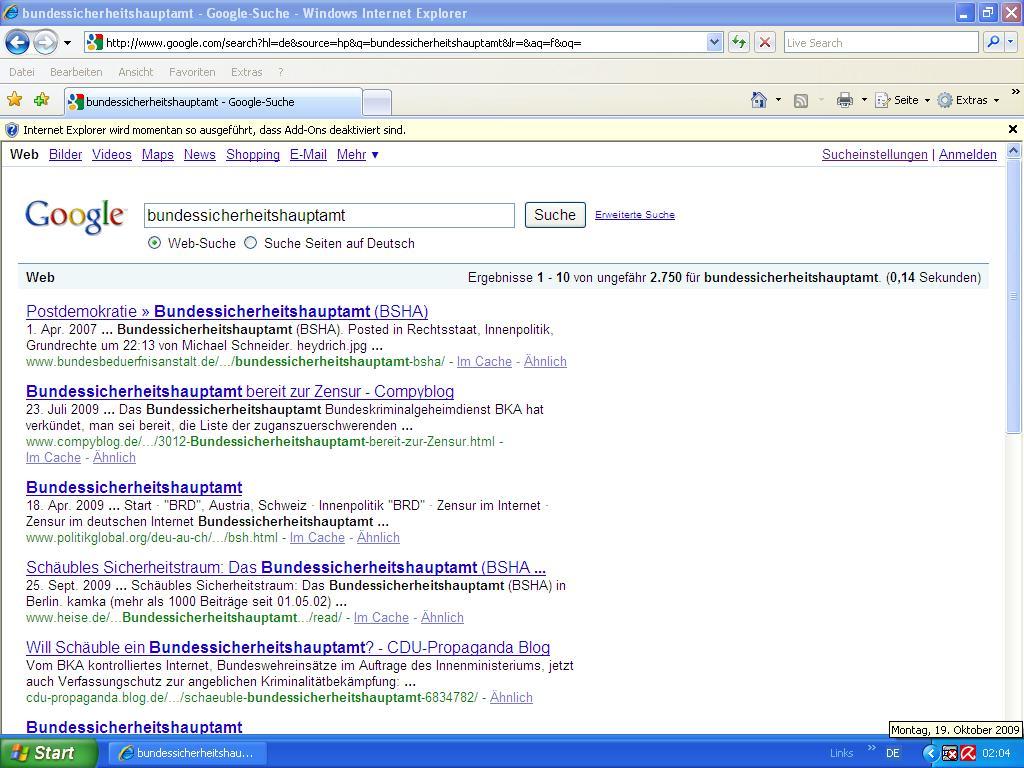Screen dimensions: 1024x768
Task: Open Favorites Center star icon
Action: (14, 100)
